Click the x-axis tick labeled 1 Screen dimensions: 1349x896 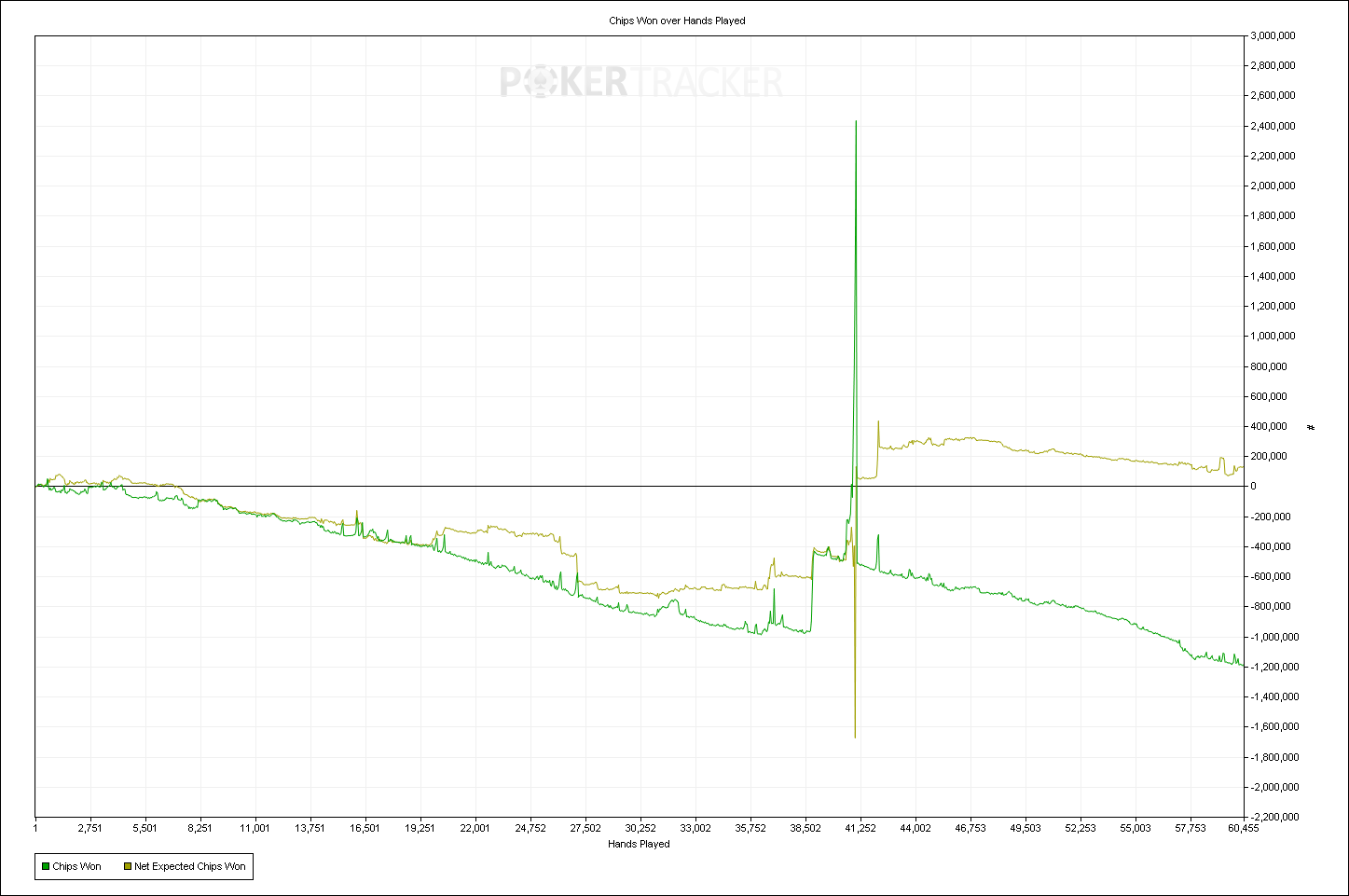click(35, 827)
